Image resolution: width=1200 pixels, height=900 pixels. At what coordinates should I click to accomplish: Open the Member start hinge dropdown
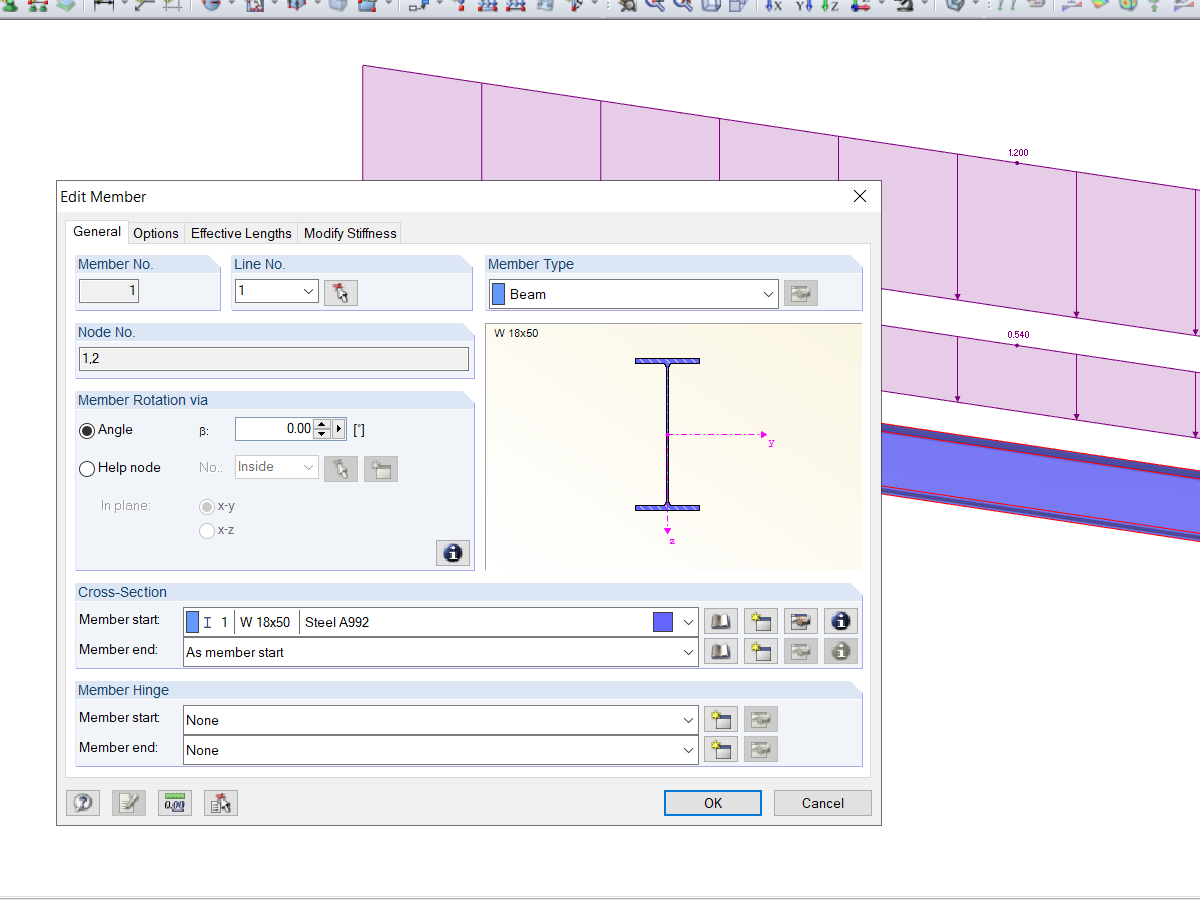690,720
